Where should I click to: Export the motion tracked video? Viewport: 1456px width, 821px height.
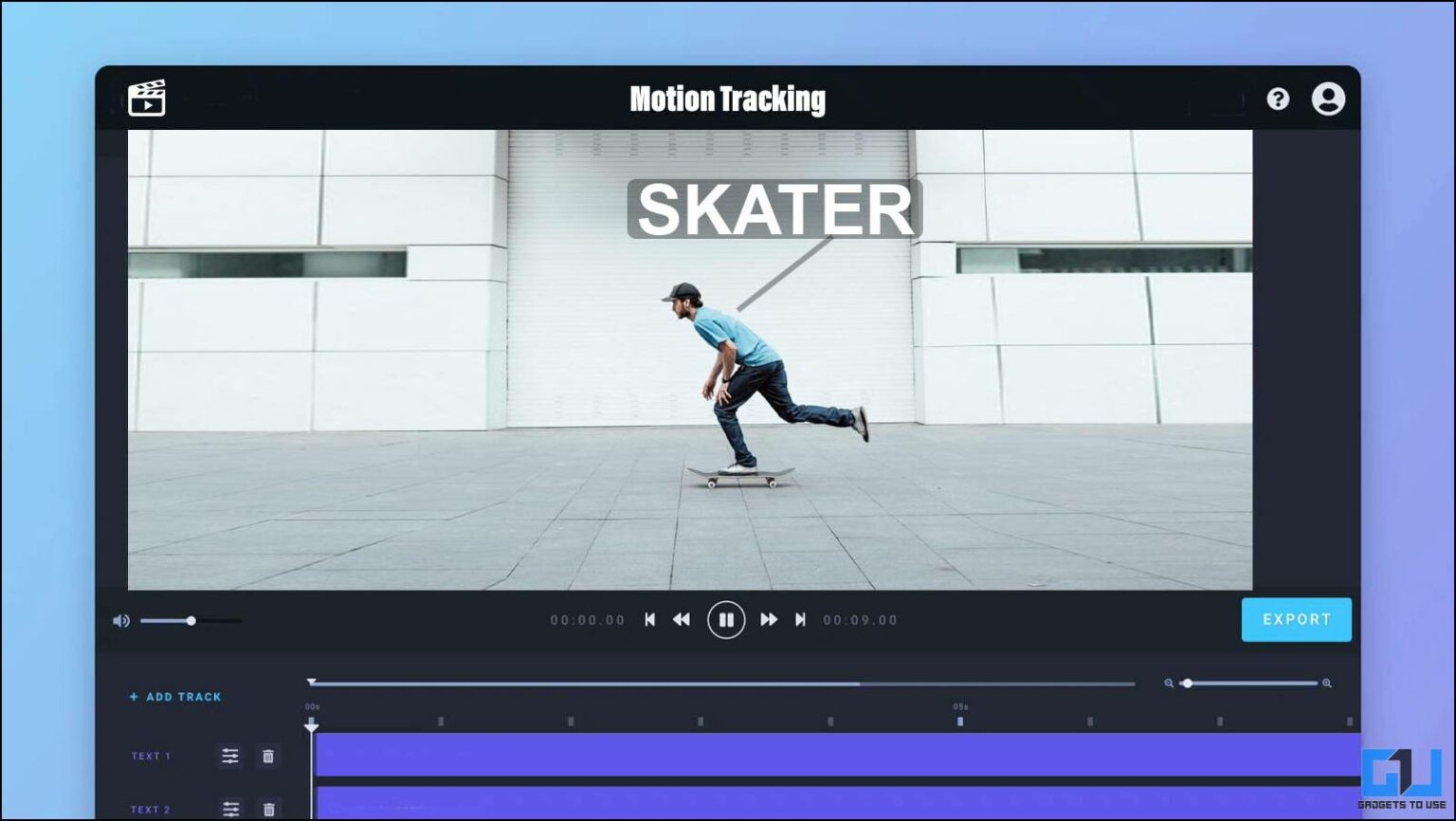(1296, 619)
